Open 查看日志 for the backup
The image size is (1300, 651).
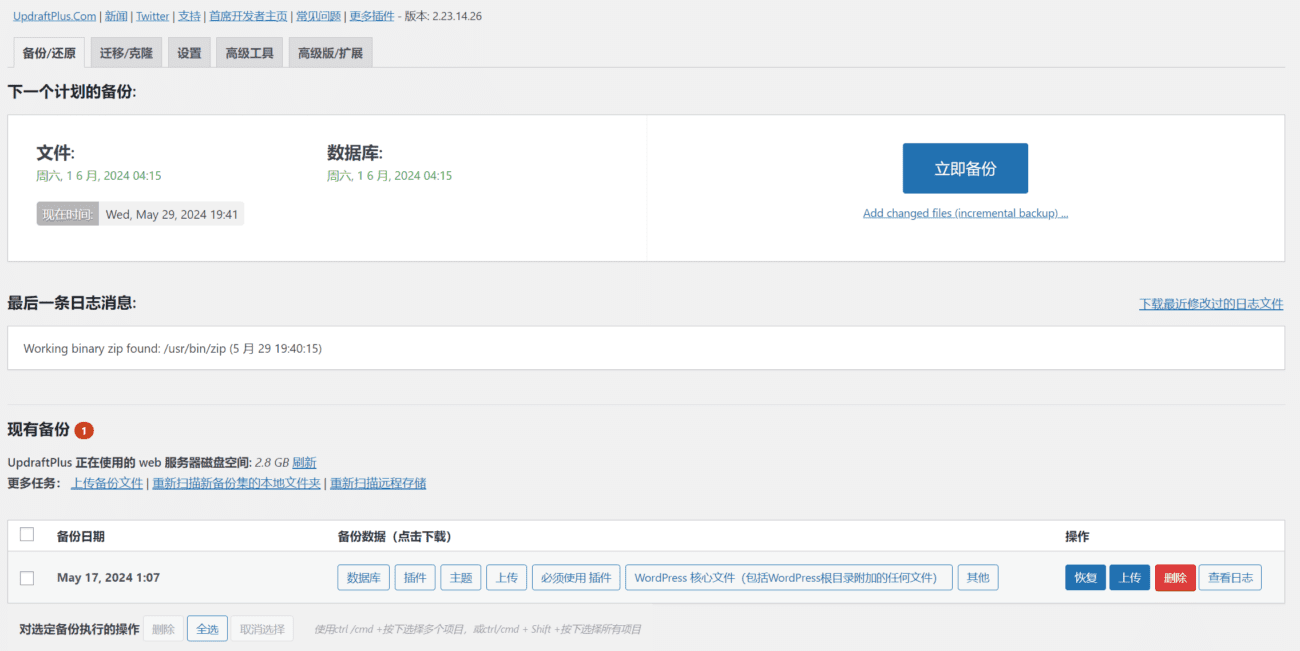(1229, 578)
